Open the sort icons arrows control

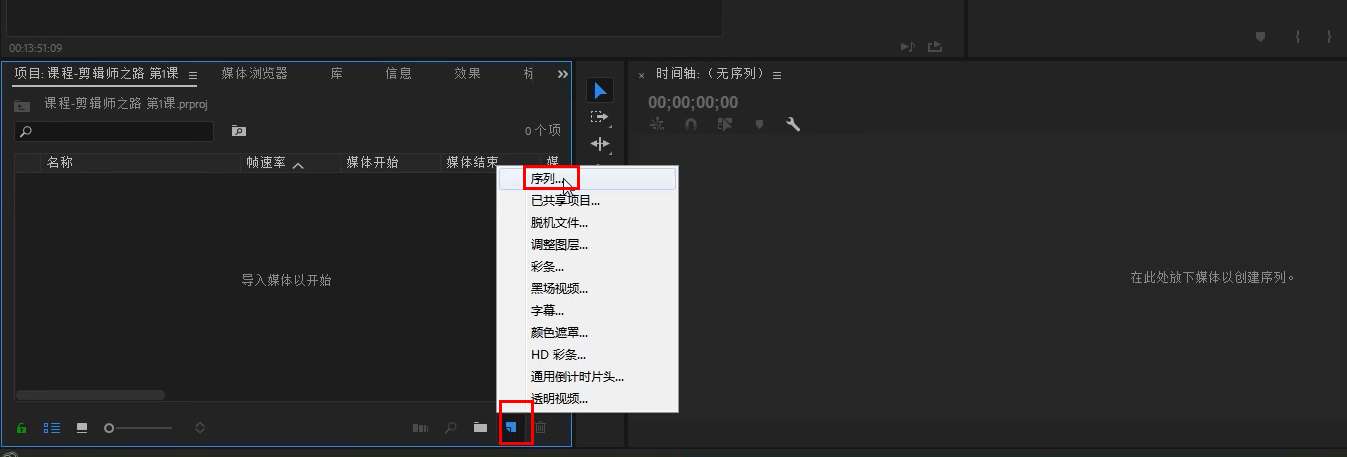tap(200, 428)
